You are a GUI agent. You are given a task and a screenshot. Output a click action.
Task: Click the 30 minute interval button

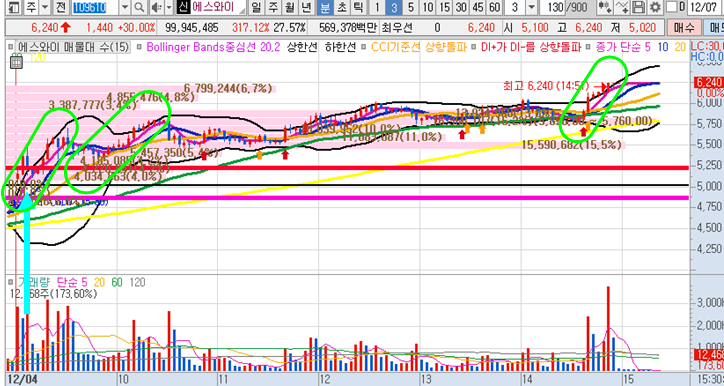click(x=461, y=7)
